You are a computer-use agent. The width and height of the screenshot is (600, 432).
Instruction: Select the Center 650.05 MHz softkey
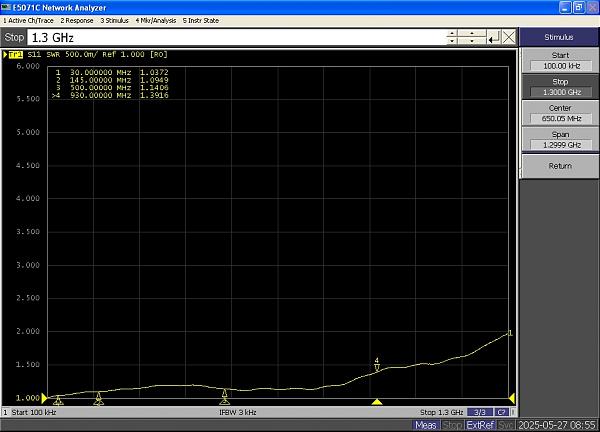coord(560,113)
